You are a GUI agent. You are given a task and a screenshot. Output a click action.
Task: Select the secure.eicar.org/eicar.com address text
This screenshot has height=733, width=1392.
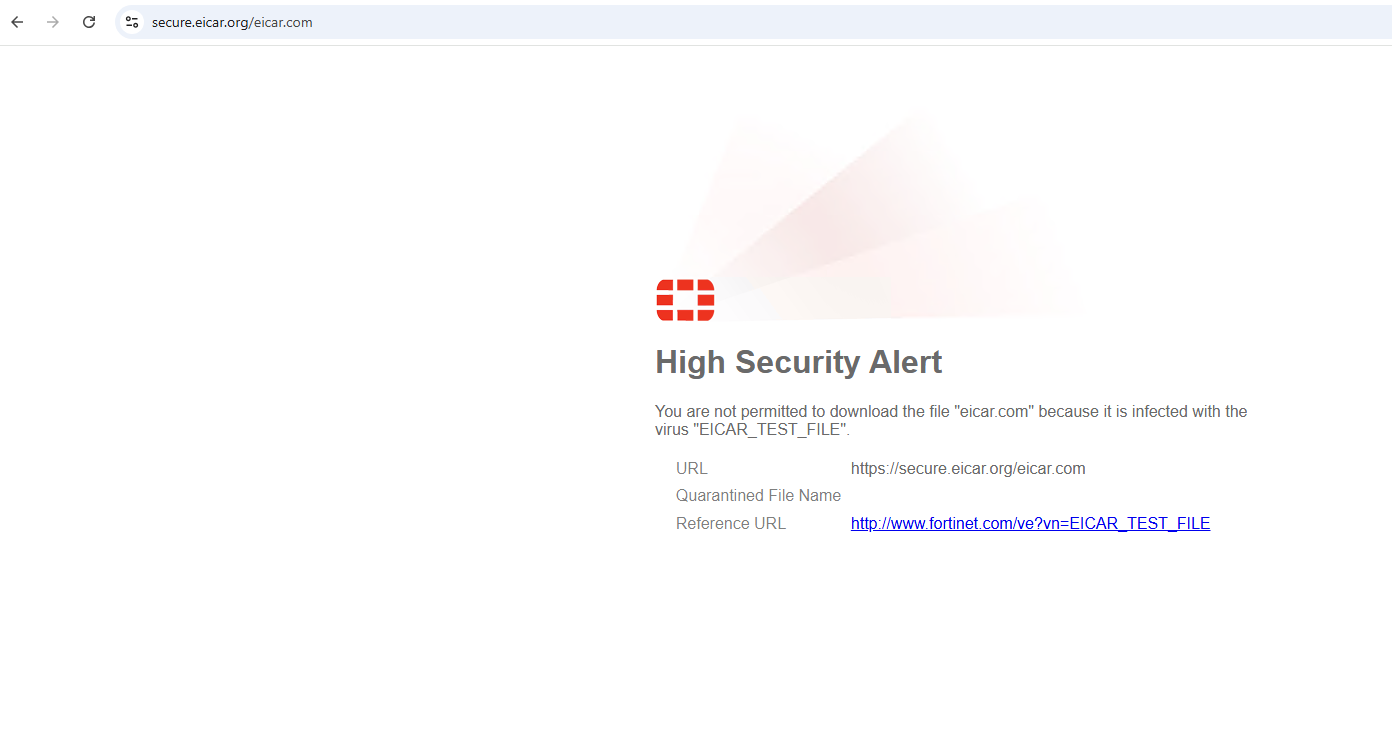(232, 22)
